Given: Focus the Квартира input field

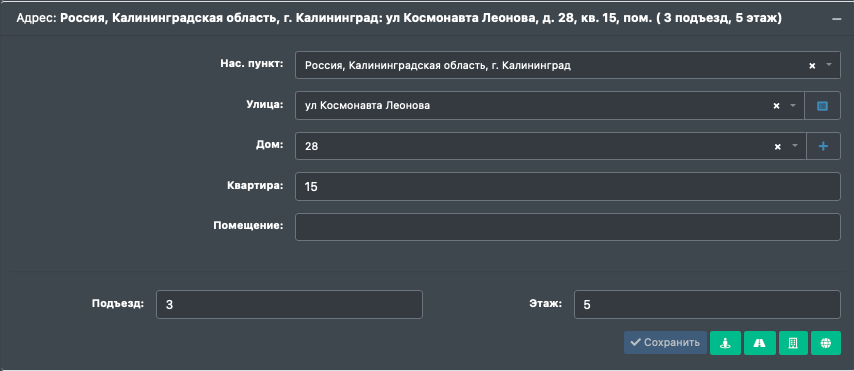Looking at the screenshot, I should pyautogui.click(x=568, y=186).
